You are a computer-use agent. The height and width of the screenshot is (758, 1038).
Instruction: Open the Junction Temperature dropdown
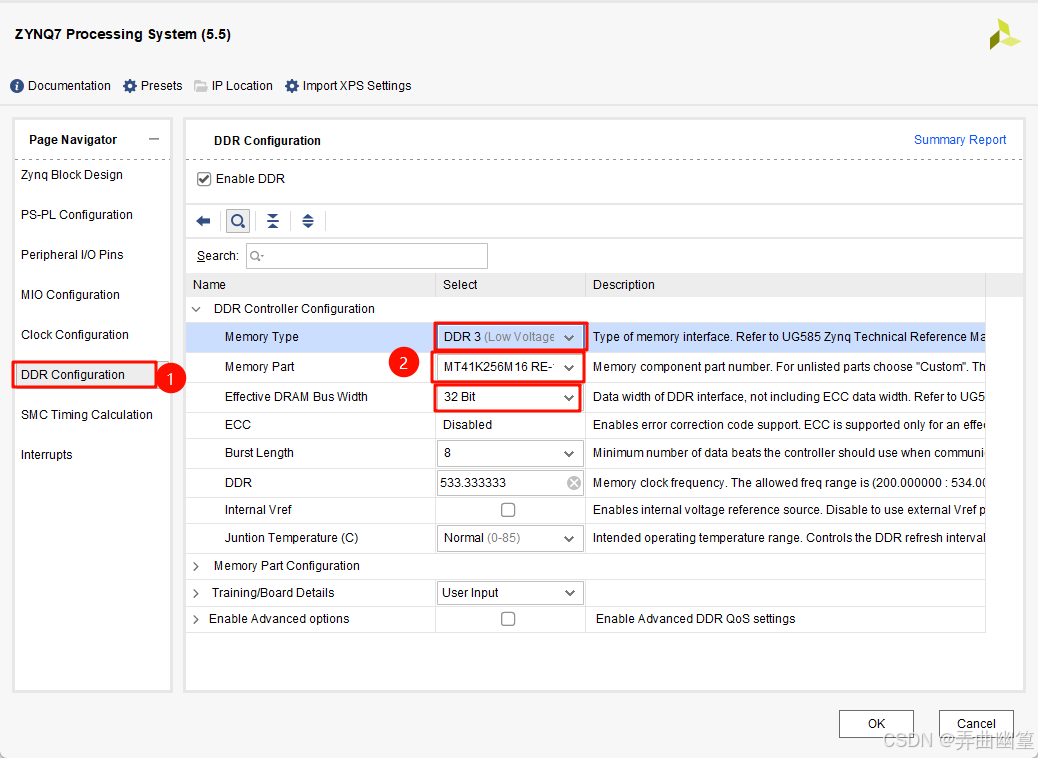click(510, 538)
